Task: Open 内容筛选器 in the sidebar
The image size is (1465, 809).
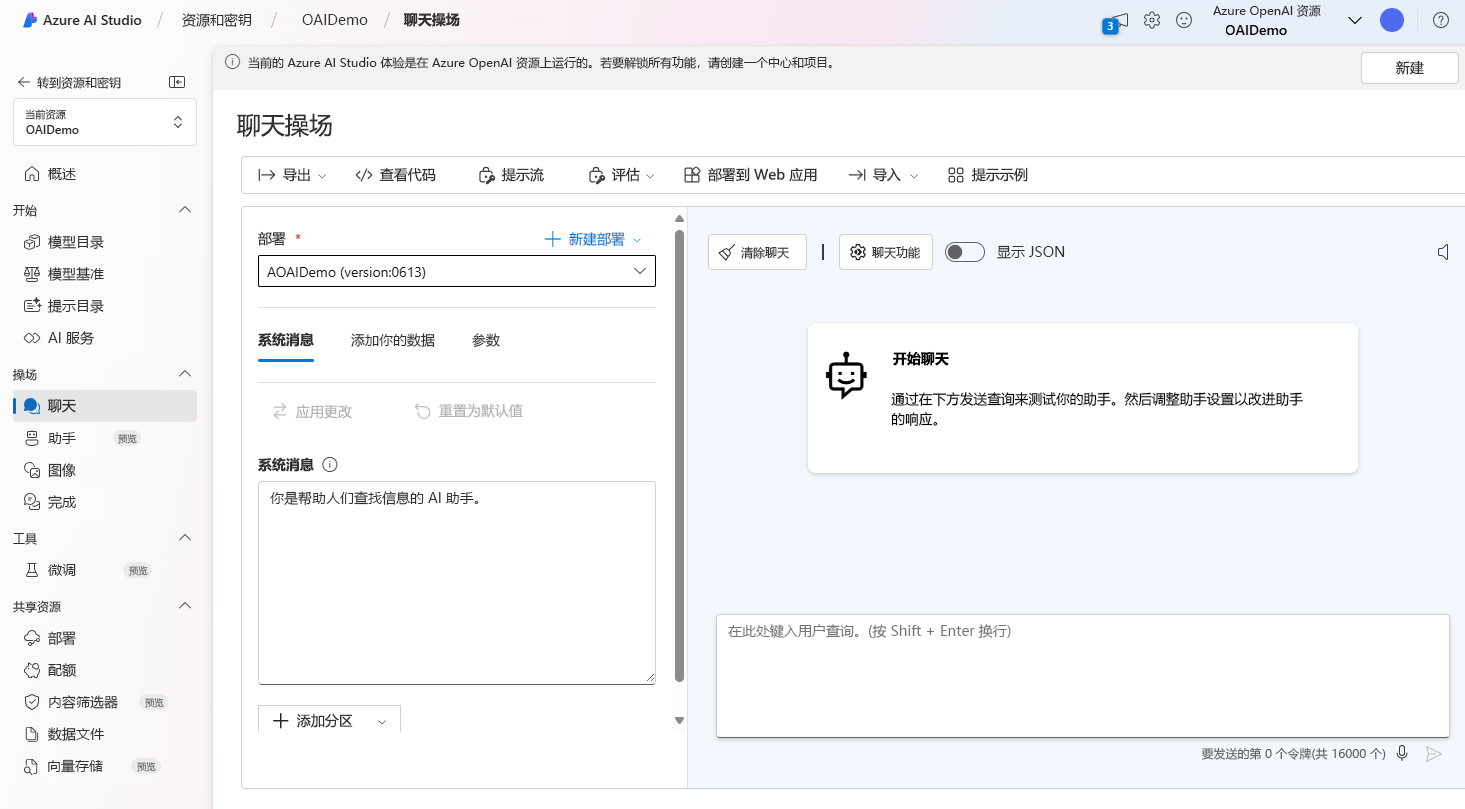Action: point(105,702)
